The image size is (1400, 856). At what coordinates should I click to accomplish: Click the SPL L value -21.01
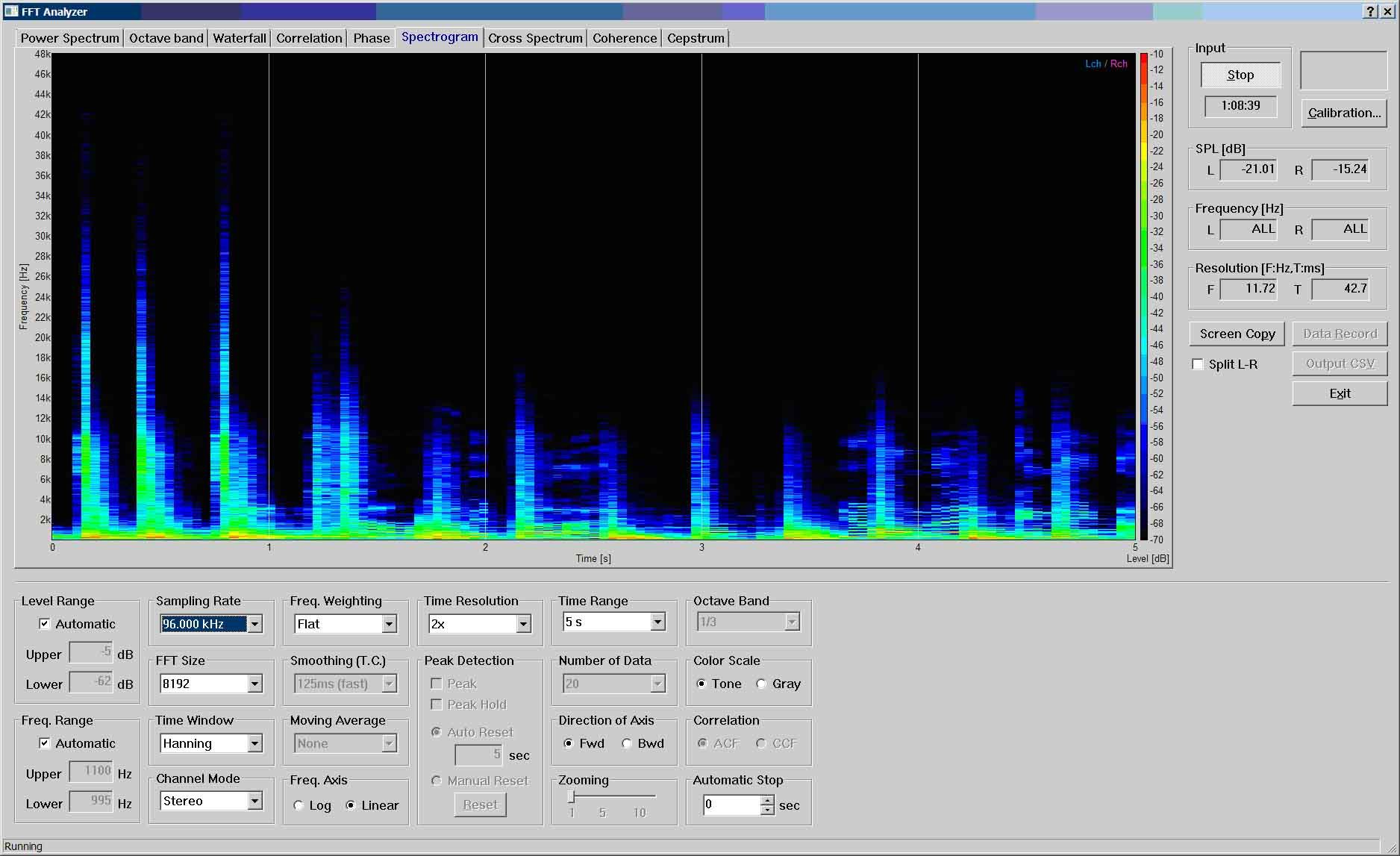tap(1249, 169)
